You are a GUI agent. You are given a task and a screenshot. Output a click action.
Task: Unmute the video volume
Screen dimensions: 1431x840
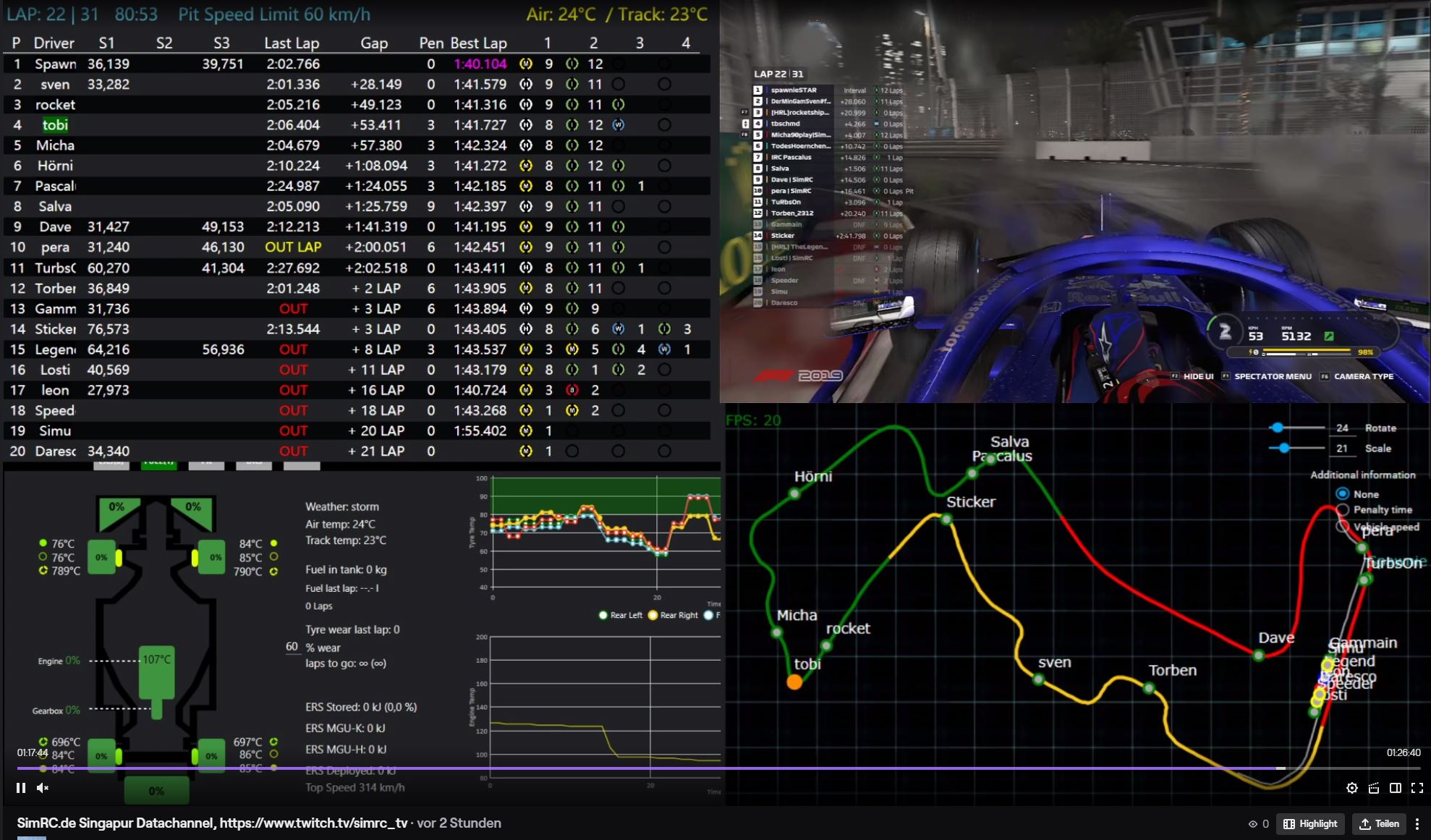pyautogui.click(x=43, y=788)
